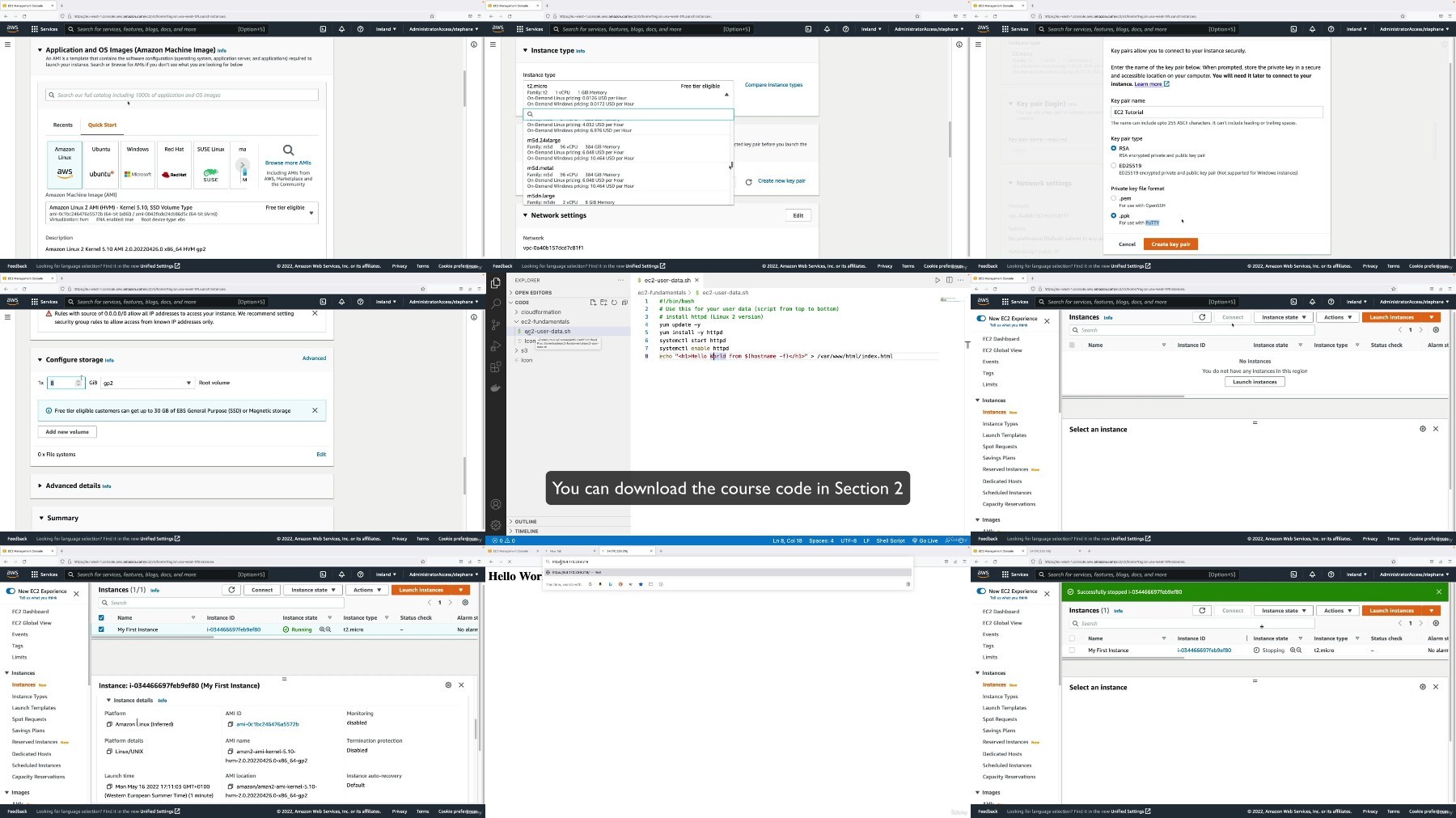1456x818 pixels.
Task: Select the ED25519 key pair type
Action: coord(1114,166)
